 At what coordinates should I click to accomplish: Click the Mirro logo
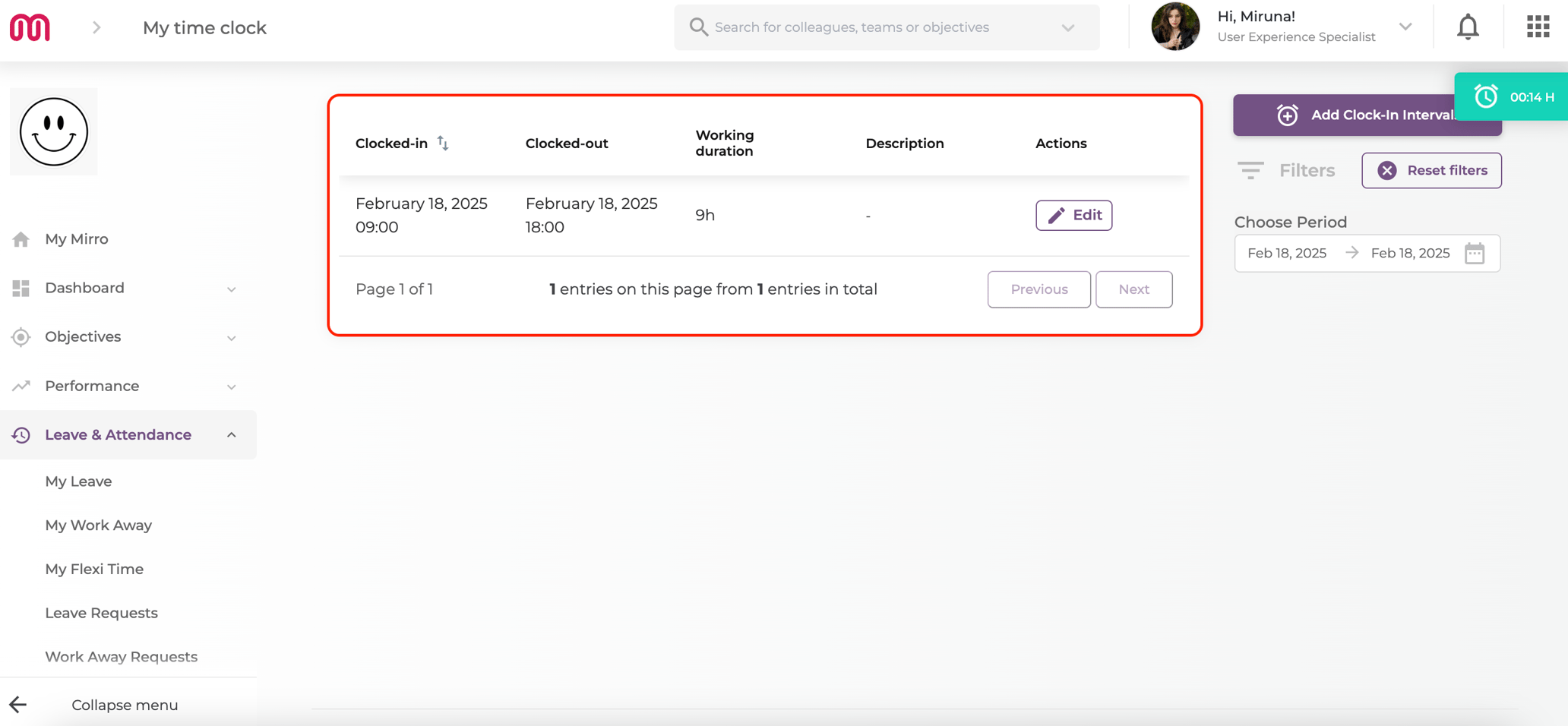(29, 27)
